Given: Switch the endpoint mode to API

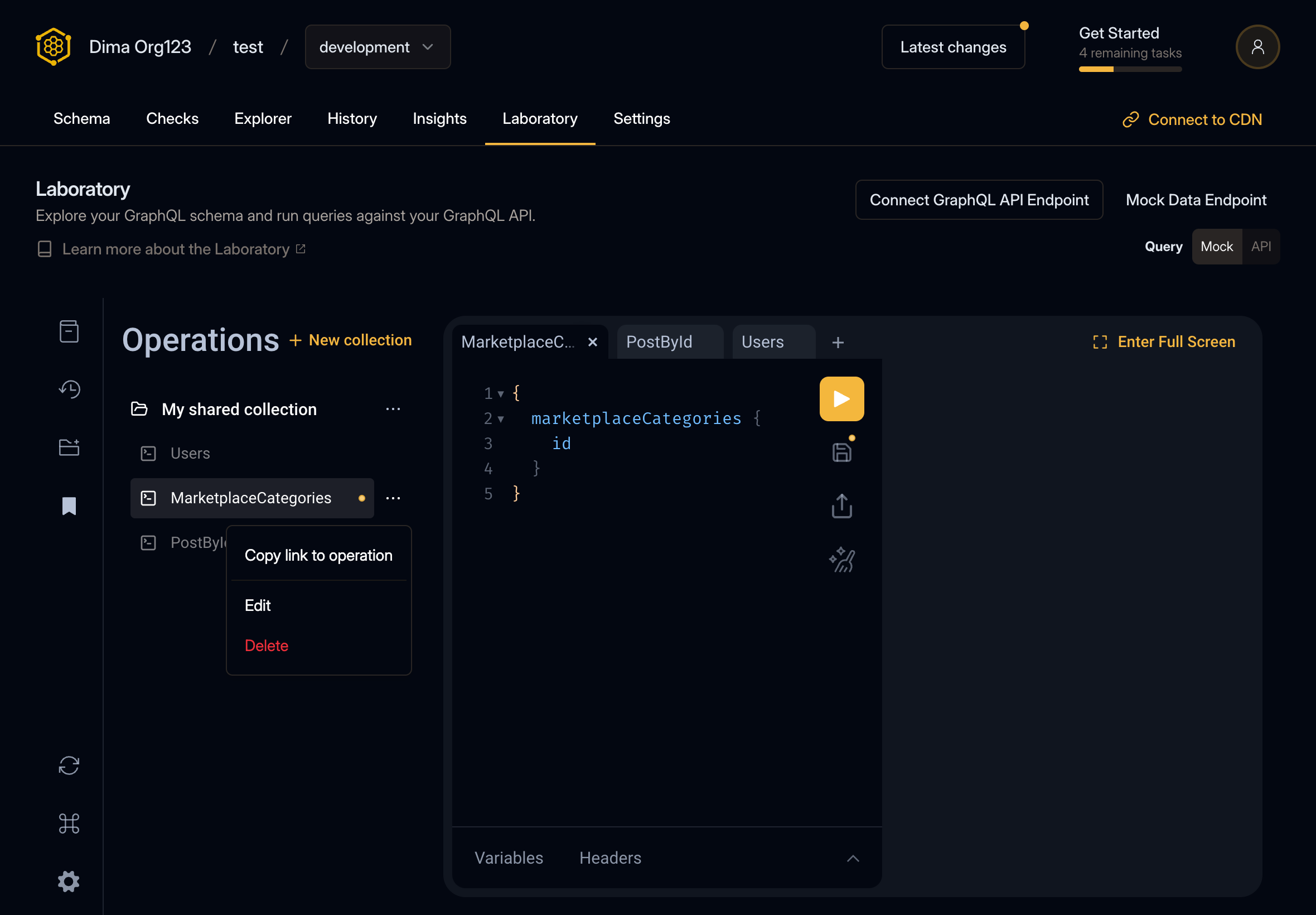Looking at the screenshot, I should tap(1260, 246).
